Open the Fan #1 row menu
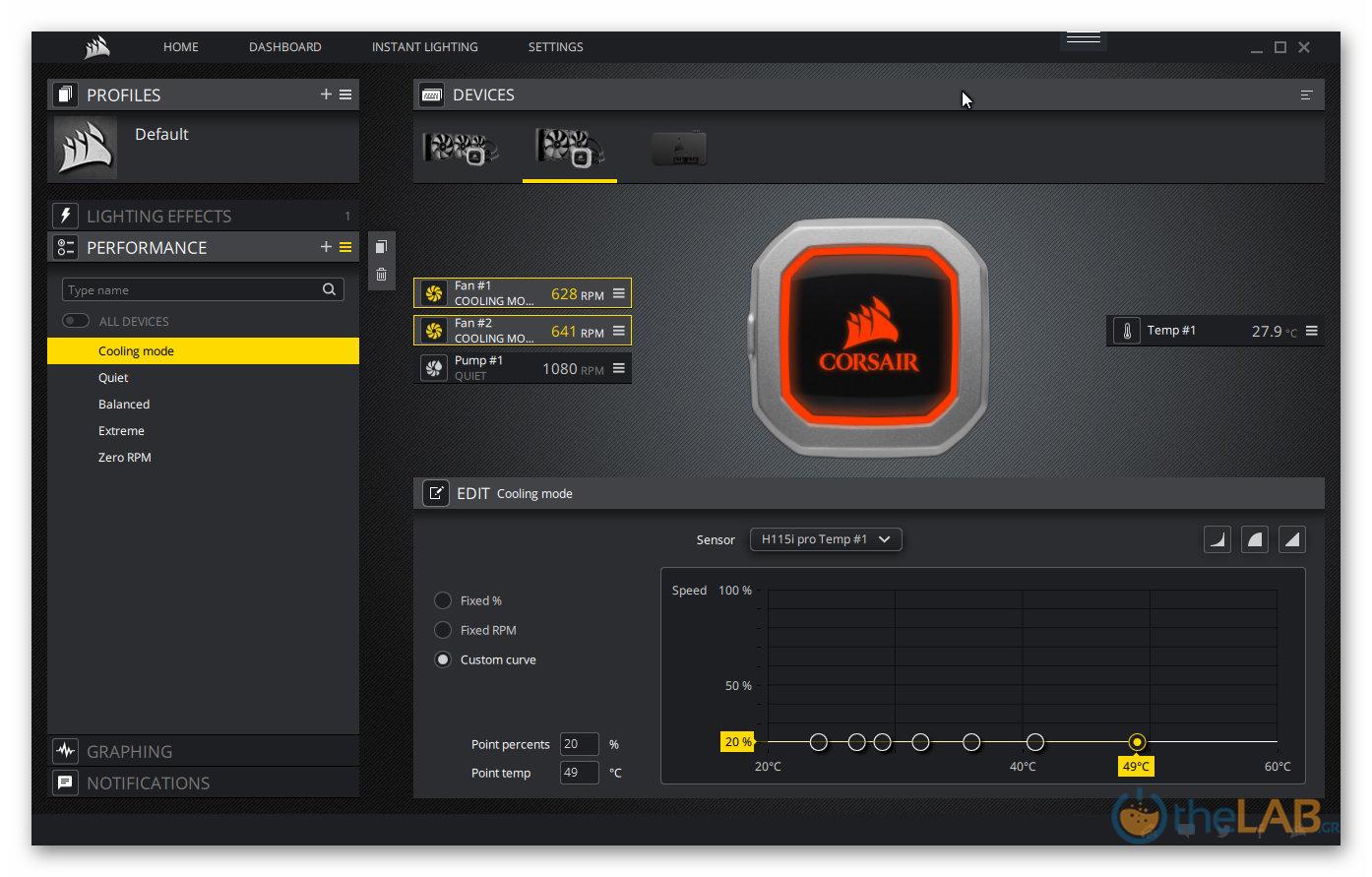This screenshot has width=1372, height=877. coord(619,293)
